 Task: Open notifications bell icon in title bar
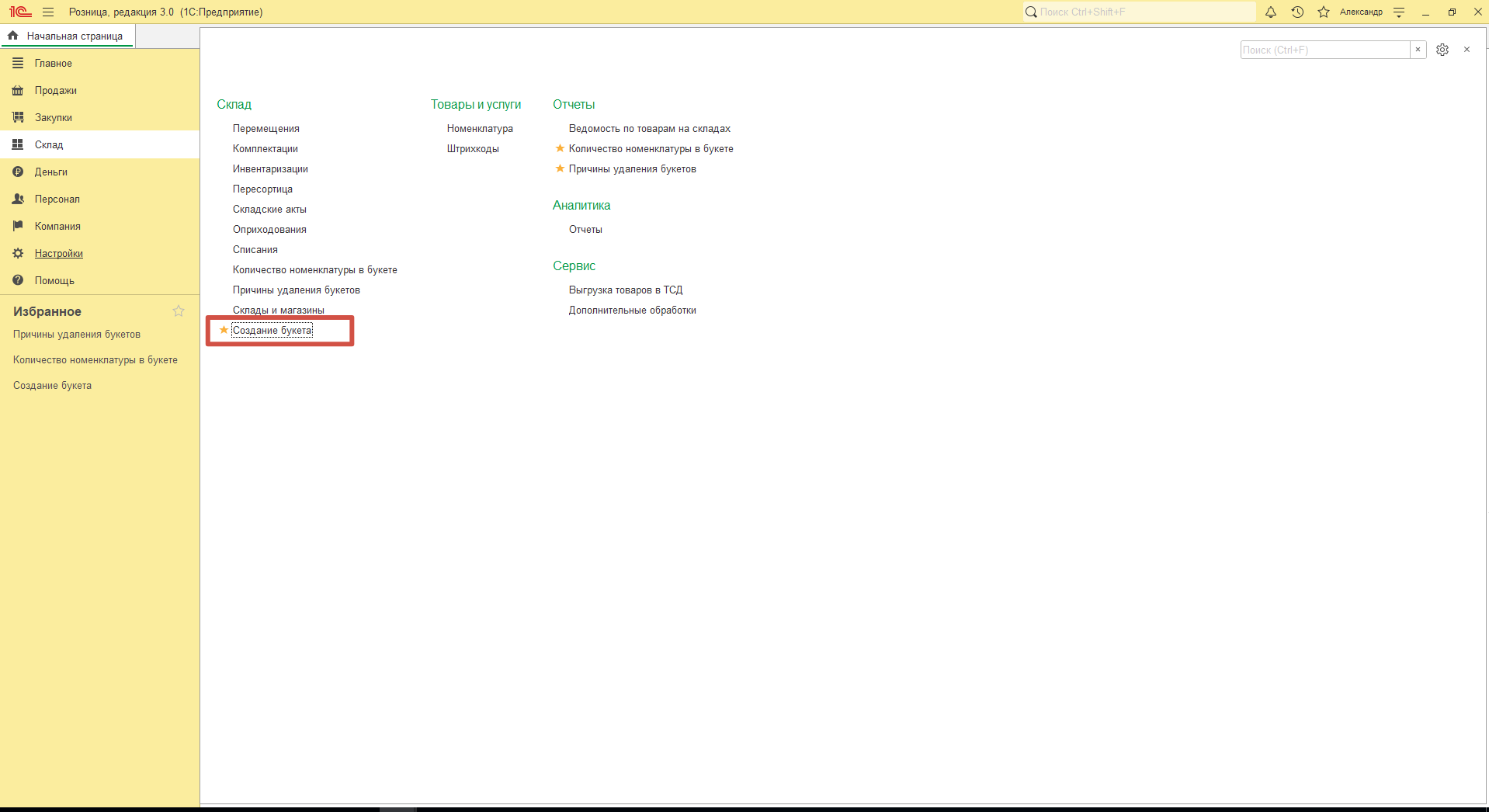(1271, 12)
